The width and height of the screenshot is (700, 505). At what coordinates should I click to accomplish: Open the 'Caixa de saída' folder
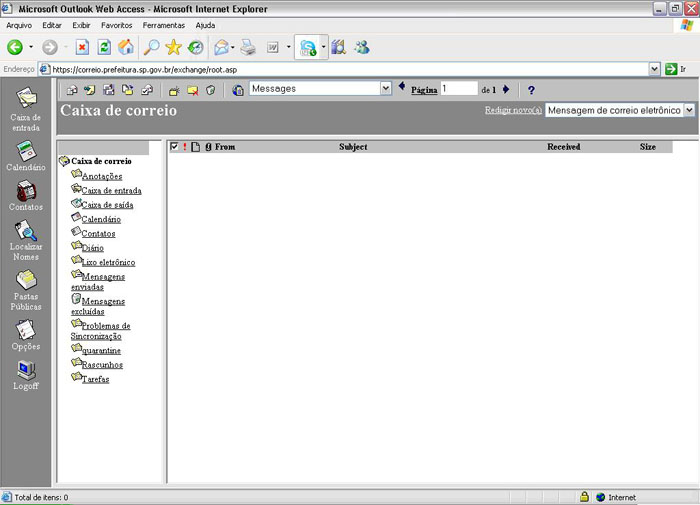[x=108, y=205]
